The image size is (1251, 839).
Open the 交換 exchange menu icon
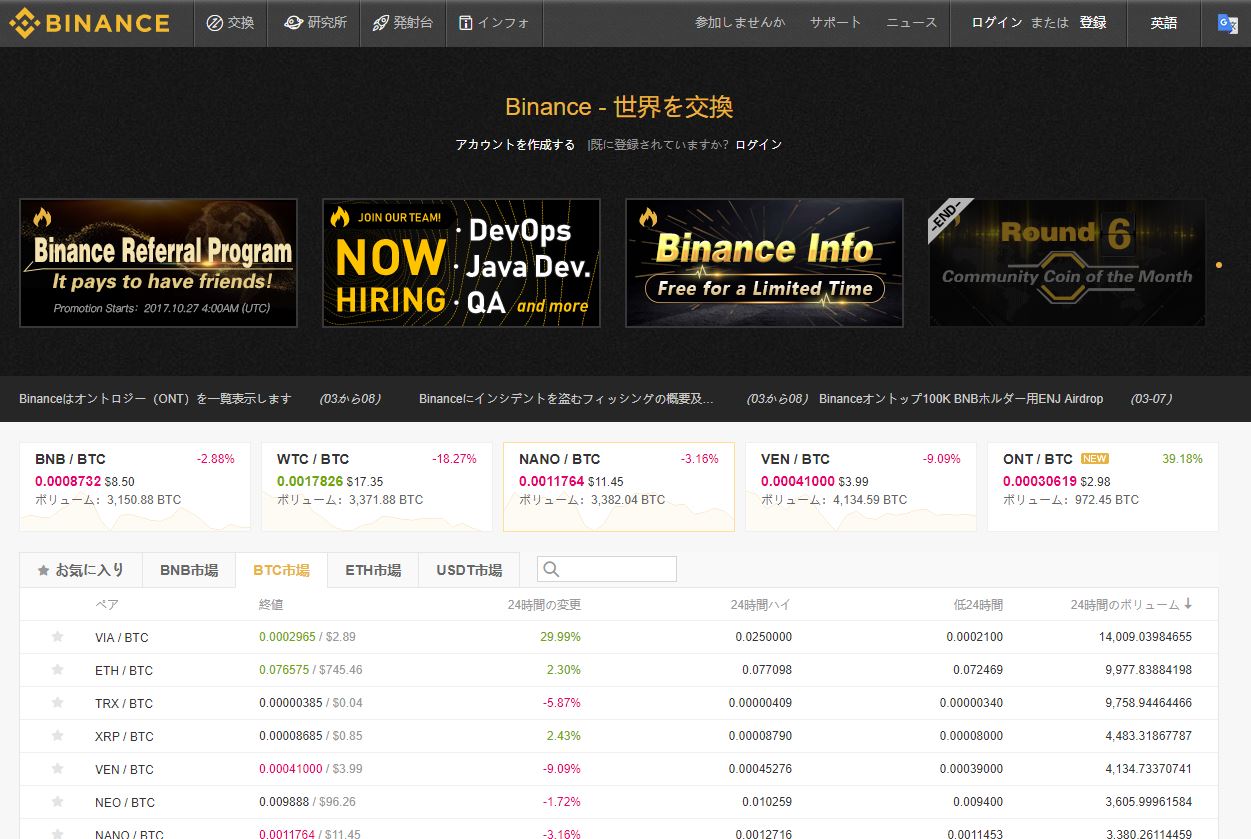pos(214,22)
